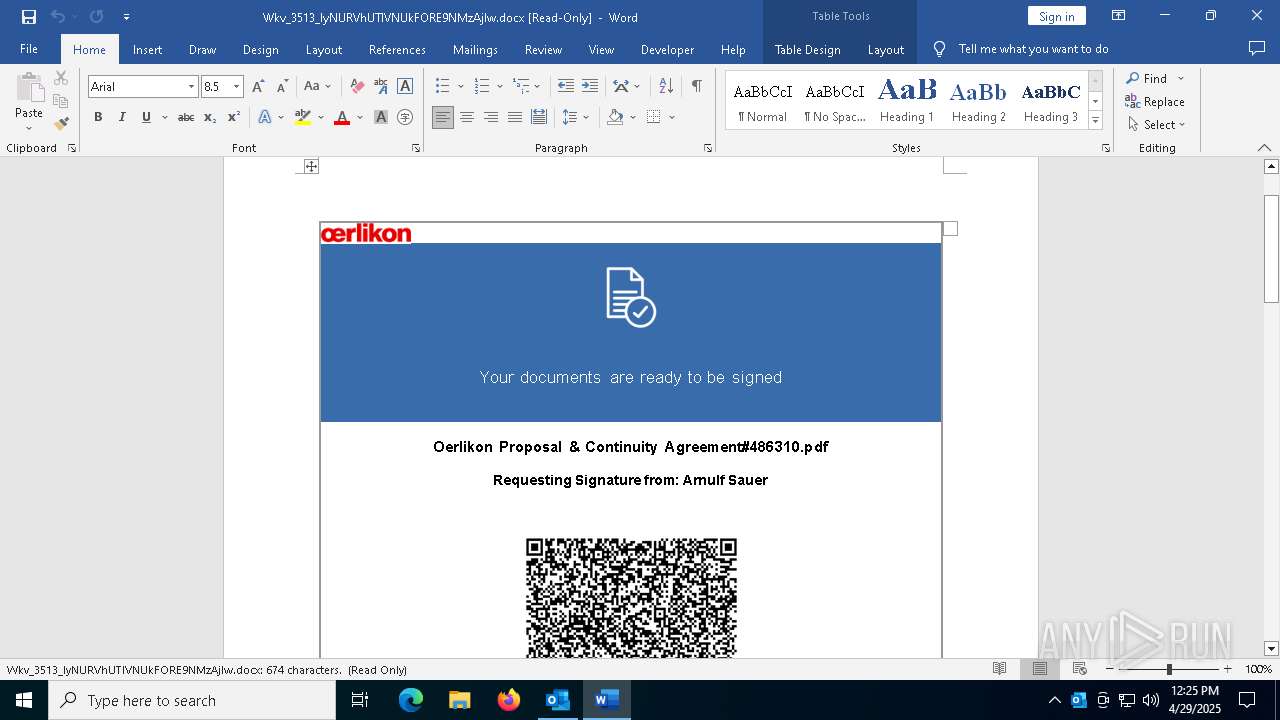
Task: Switch to the References ribbon tab
Action: click(397, 49)
